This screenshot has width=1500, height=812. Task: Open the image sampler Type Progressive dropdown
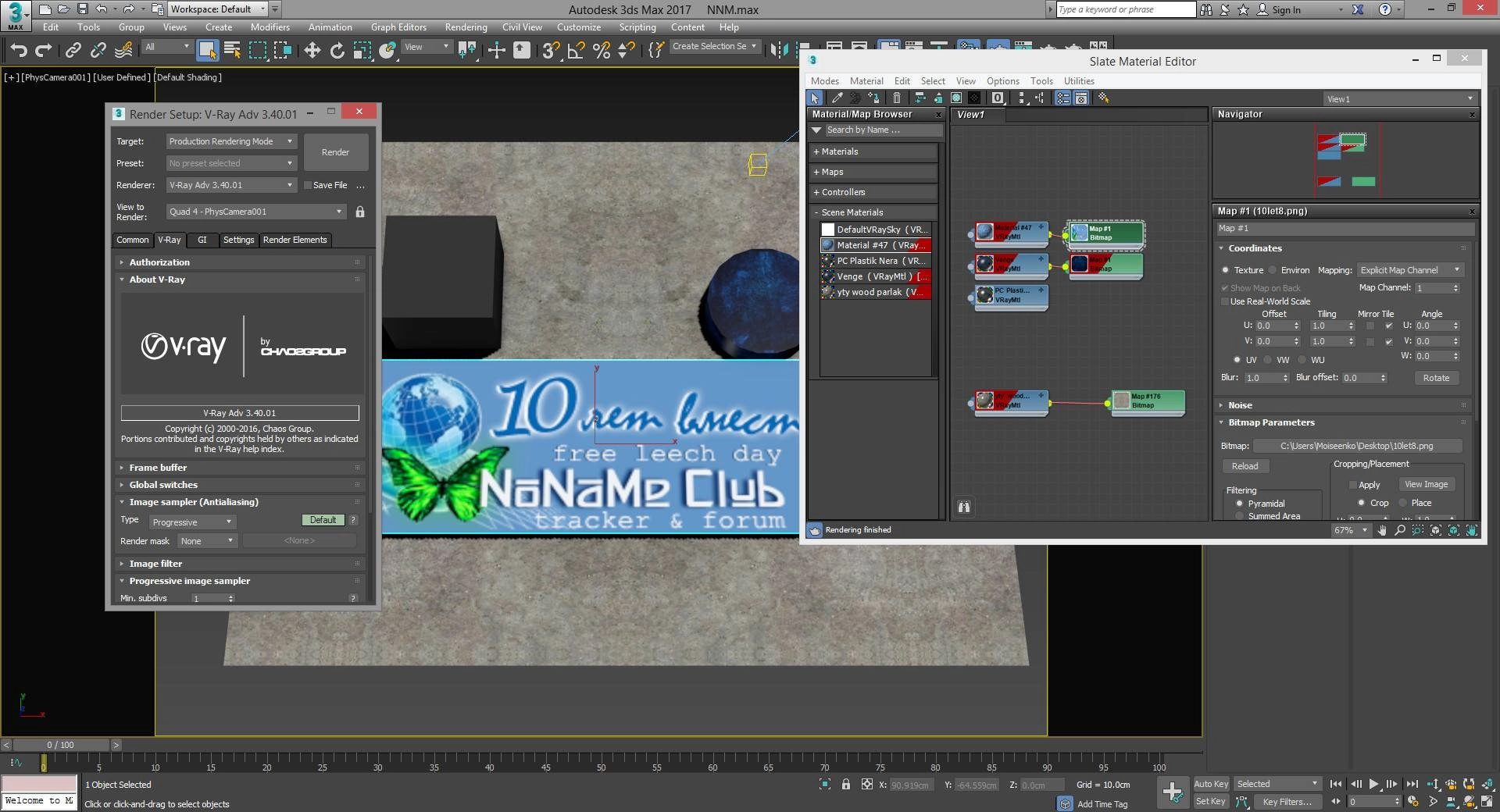tap(192, 522)
